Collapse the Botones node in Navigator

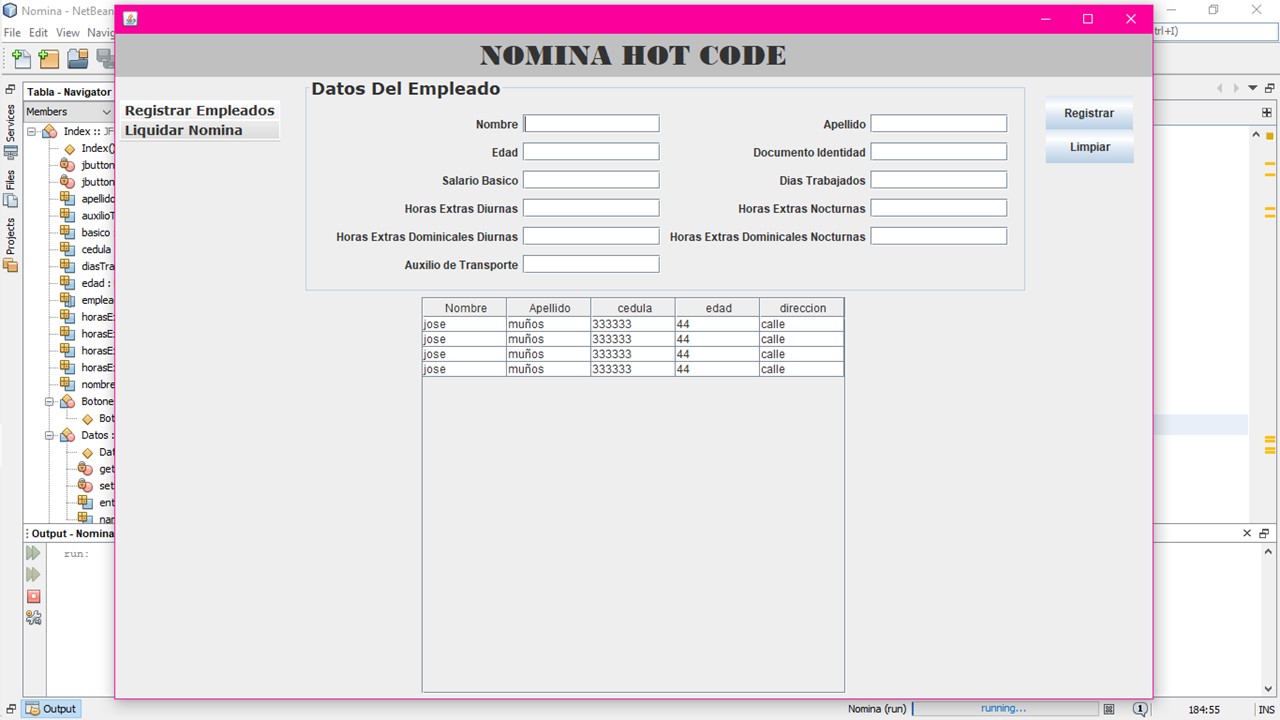(49, 401)
